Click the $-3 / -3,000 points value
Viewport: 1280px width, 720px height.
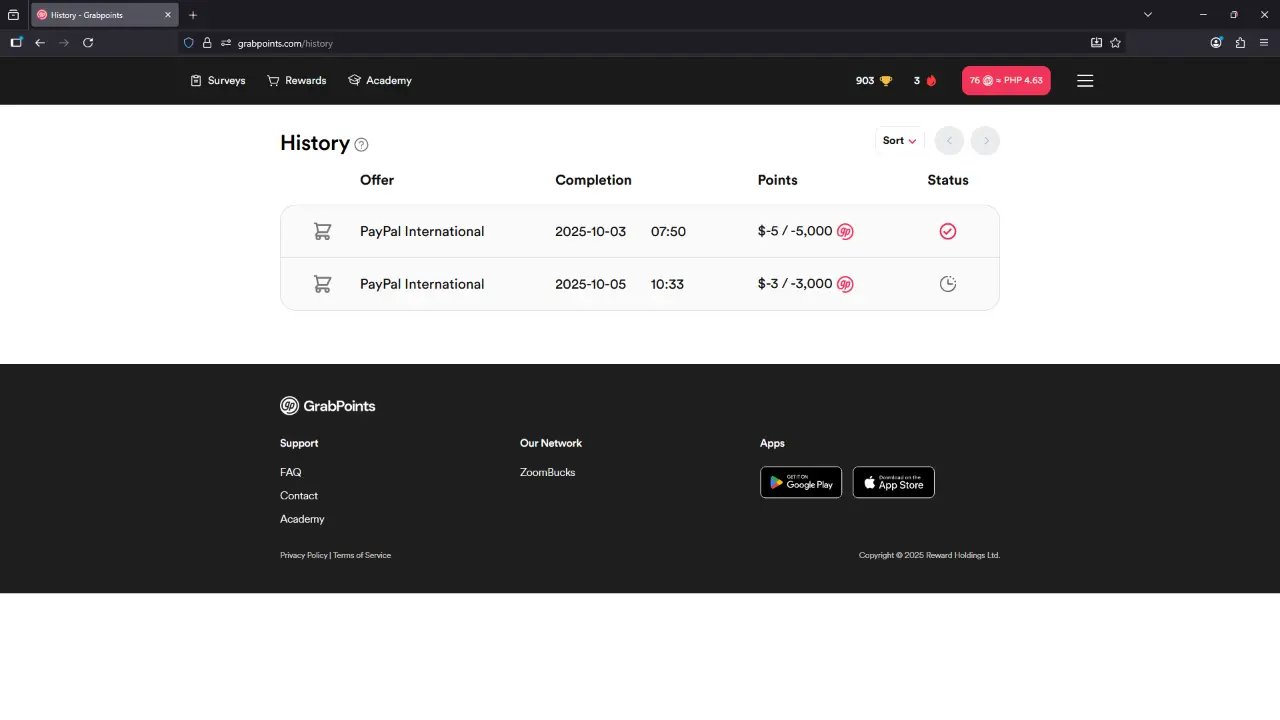(x=795, y=284)
